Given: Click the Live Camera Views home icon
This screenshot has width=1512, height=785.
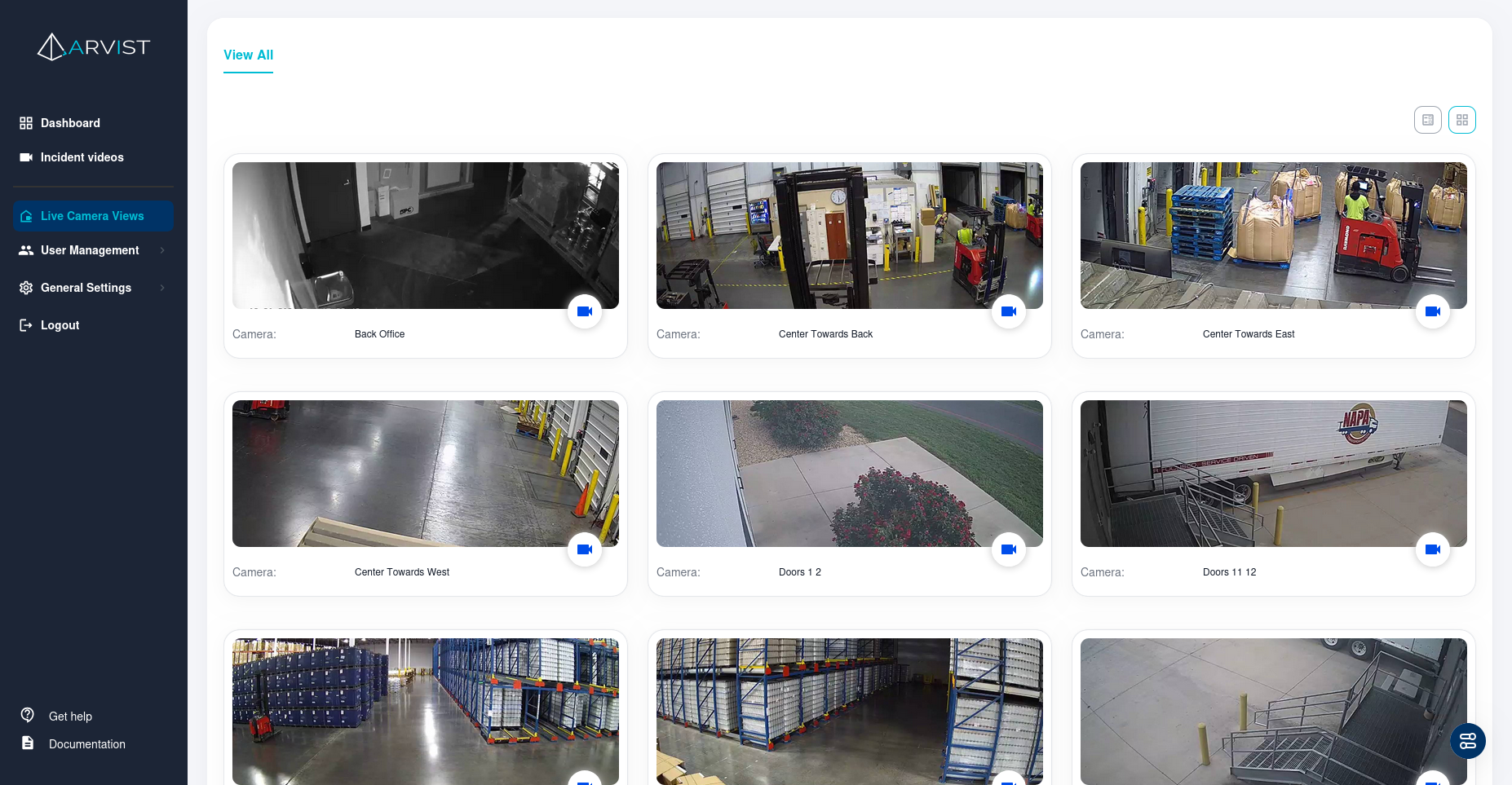Looking at the screenshot, I should point(25,216).
